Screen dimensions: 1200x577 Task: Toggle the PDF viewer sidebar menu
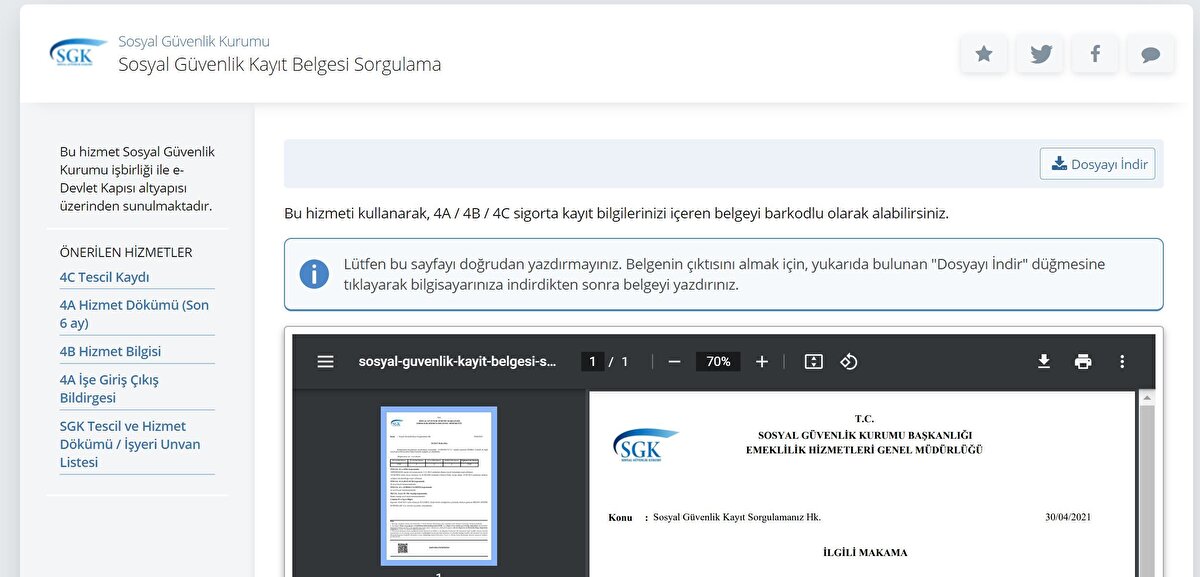pos(325,362)
